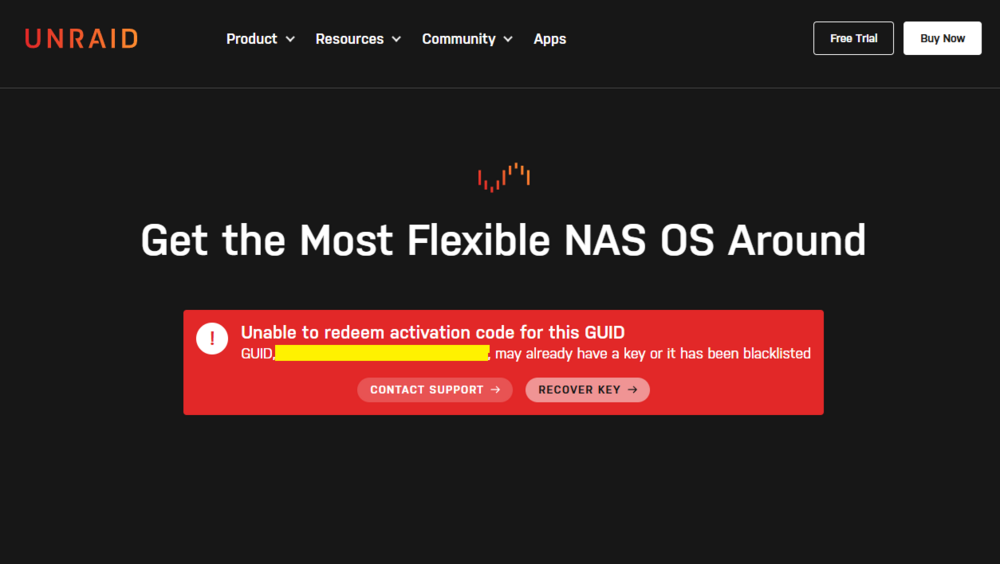Click the arrow in Contact Support
Viewport: 1000px width, 564px height.
(x=496, y=390)
